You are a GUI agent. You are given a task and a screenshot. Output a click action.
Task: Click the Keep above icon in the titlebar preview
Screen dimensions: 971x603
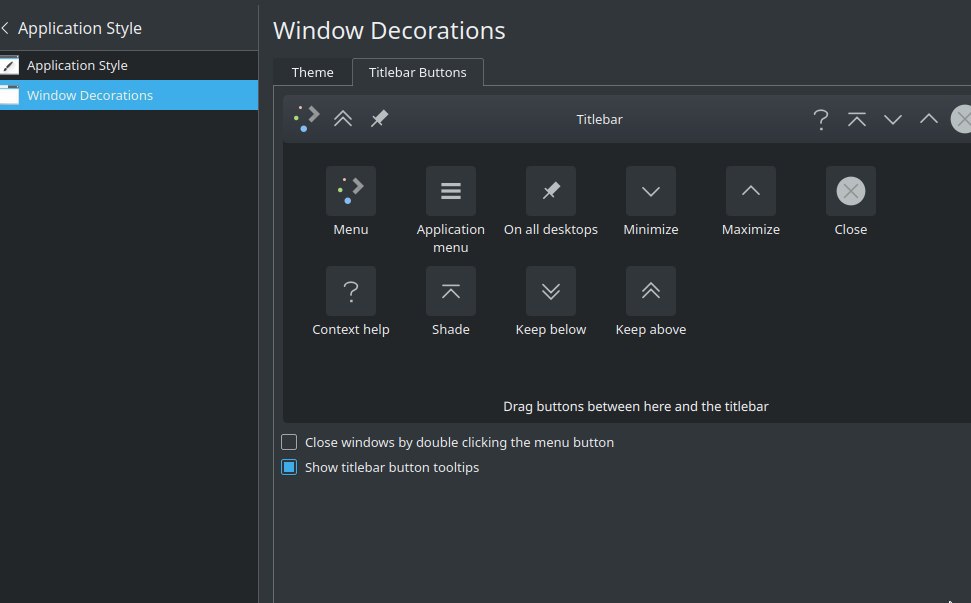pos(343,119)
